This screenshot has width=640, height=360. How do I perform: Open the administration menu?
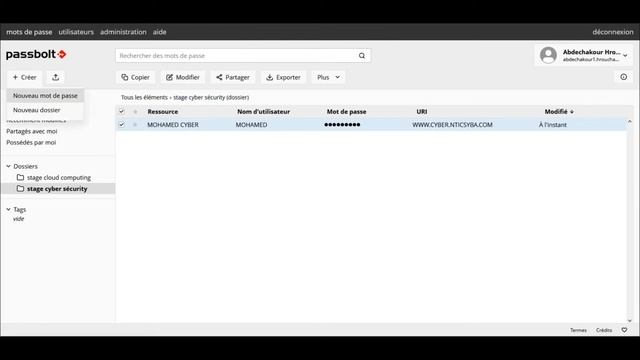(x=123, y=32)
